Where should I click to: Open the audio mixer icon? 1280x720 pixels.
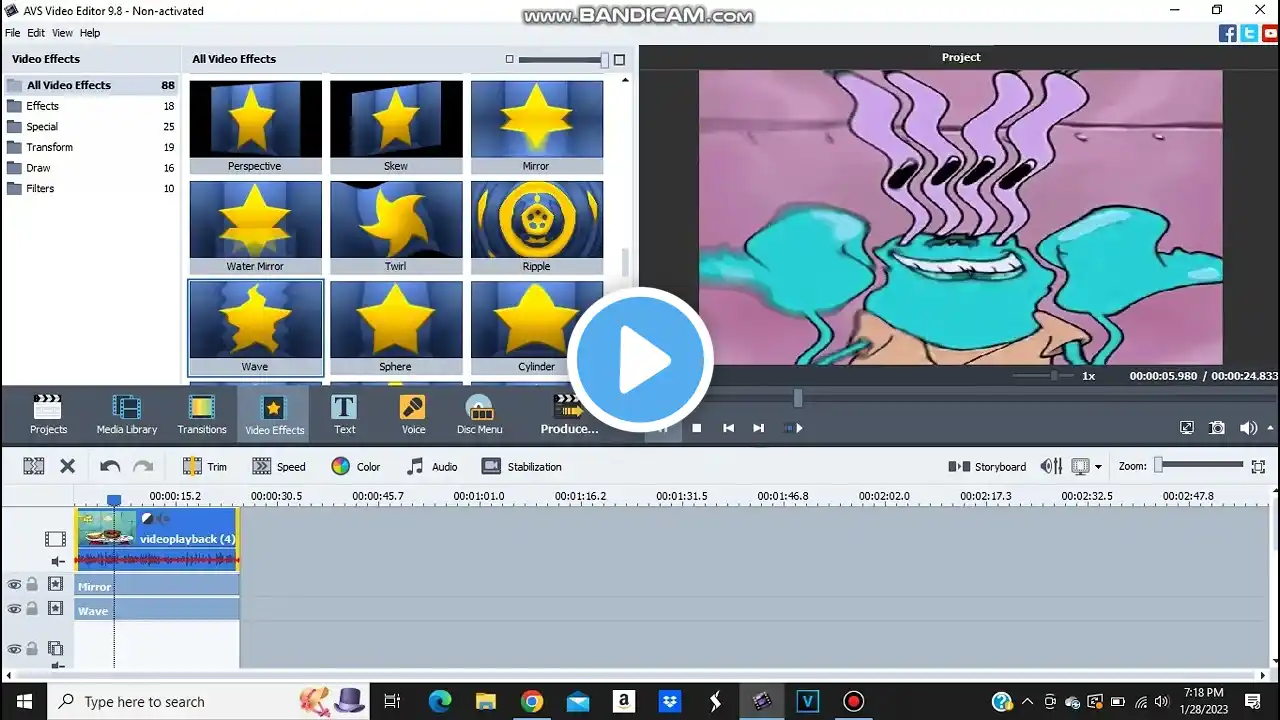pos(1051,466)
